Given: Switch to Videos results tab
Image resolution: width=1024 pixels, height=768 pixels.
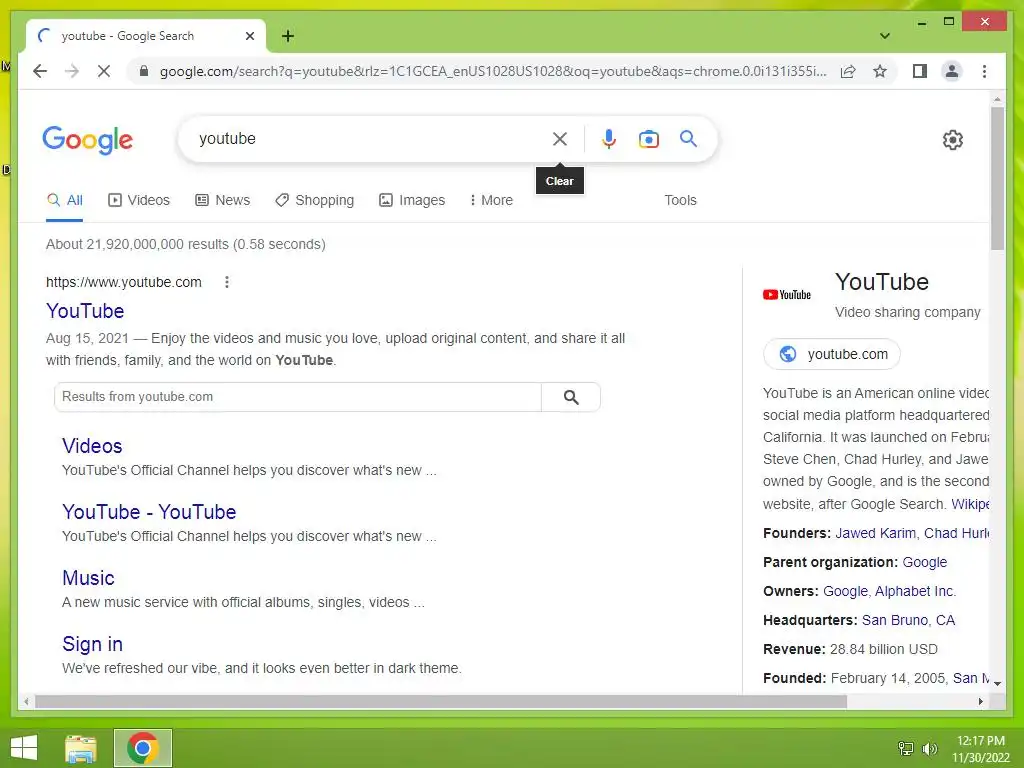Looking at the screenshot, I should point(139,200).
